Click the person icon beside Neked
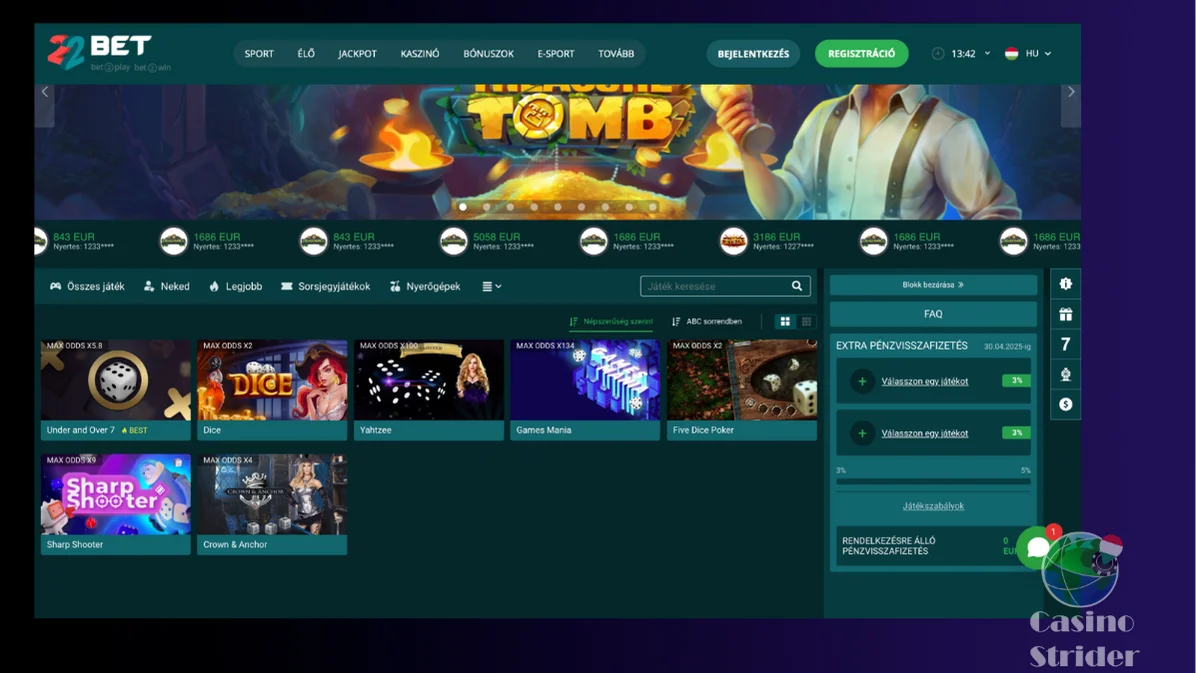 pyautogui.click(x=149, y=286)
